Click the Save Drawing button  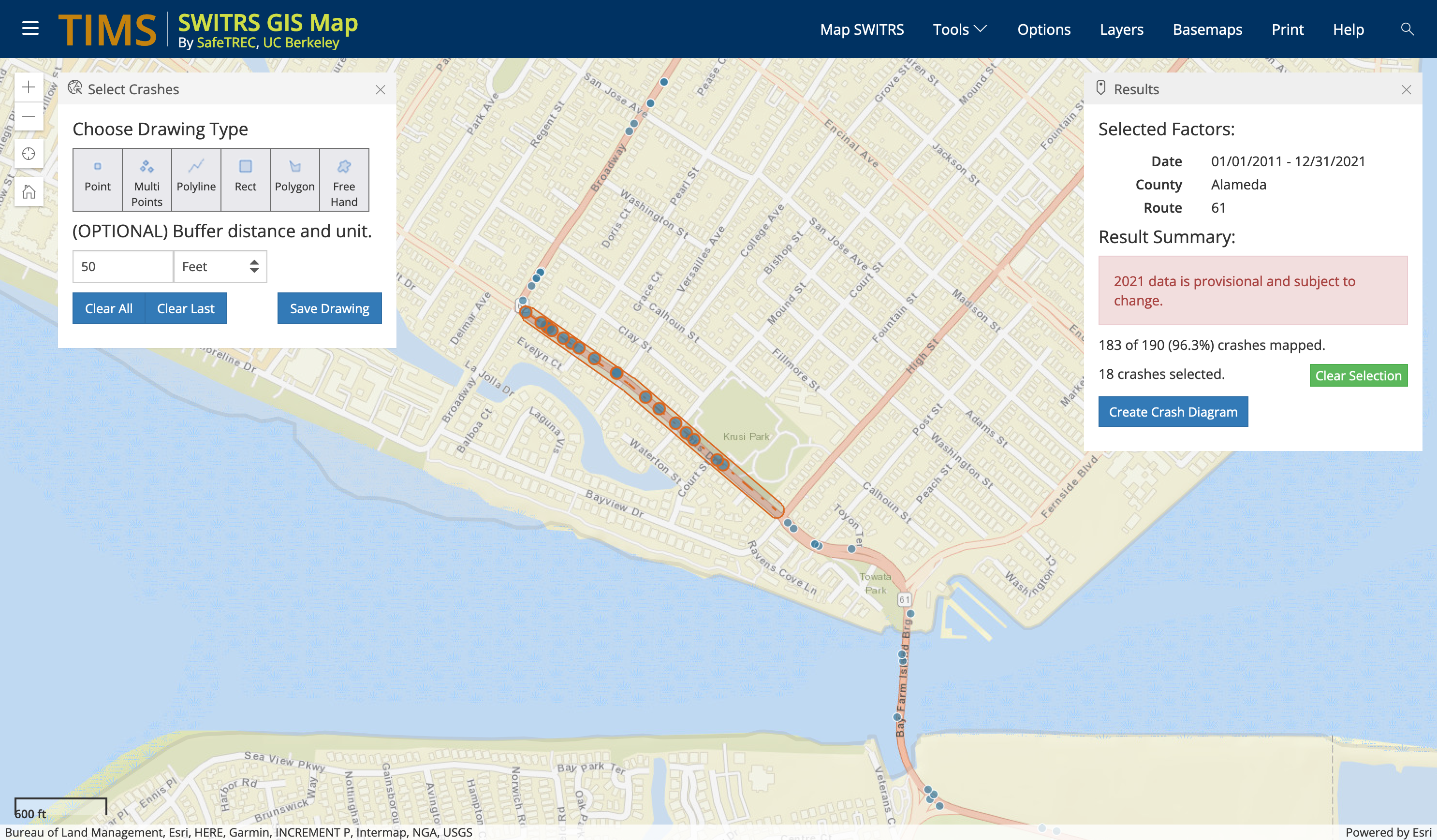click(x=329, y=308)
